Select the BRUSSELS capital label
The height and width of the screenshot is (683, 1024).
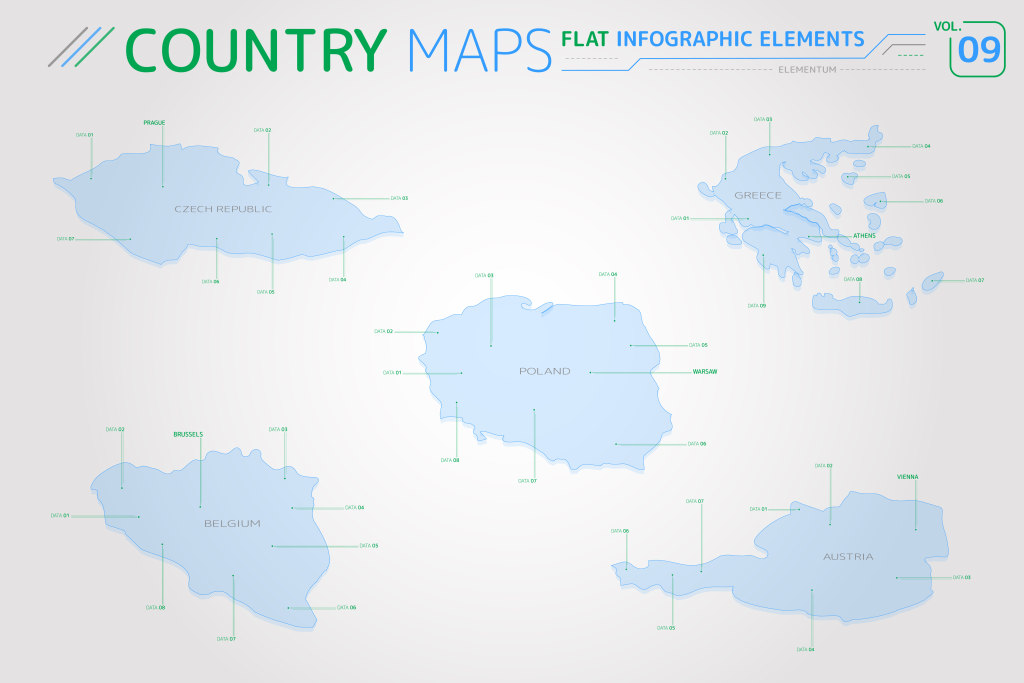188,434
